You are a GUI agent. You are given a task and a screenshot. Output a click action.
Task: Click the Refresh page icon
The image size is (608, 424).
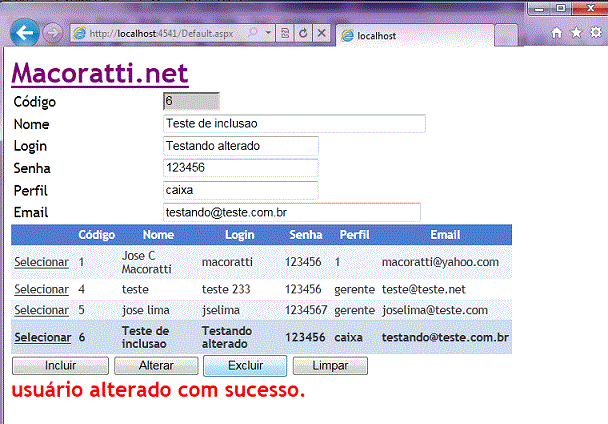pos(303,33)
